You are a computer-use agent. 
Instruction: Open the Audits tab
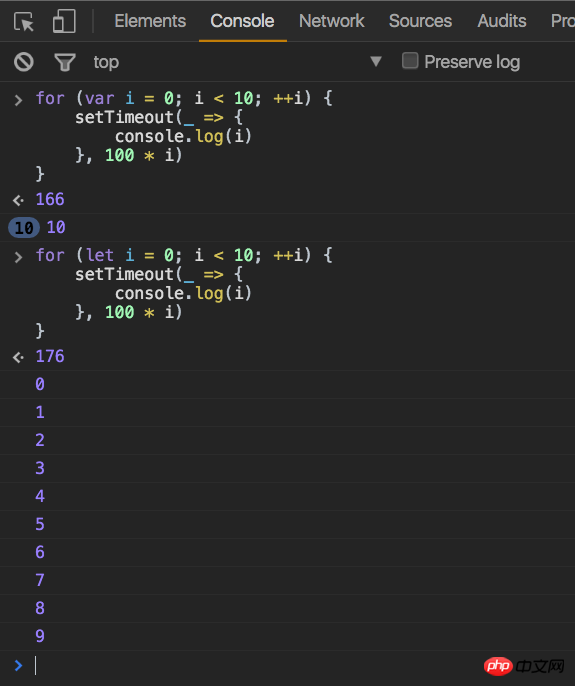pyautogui.click(x=502, y=21)
